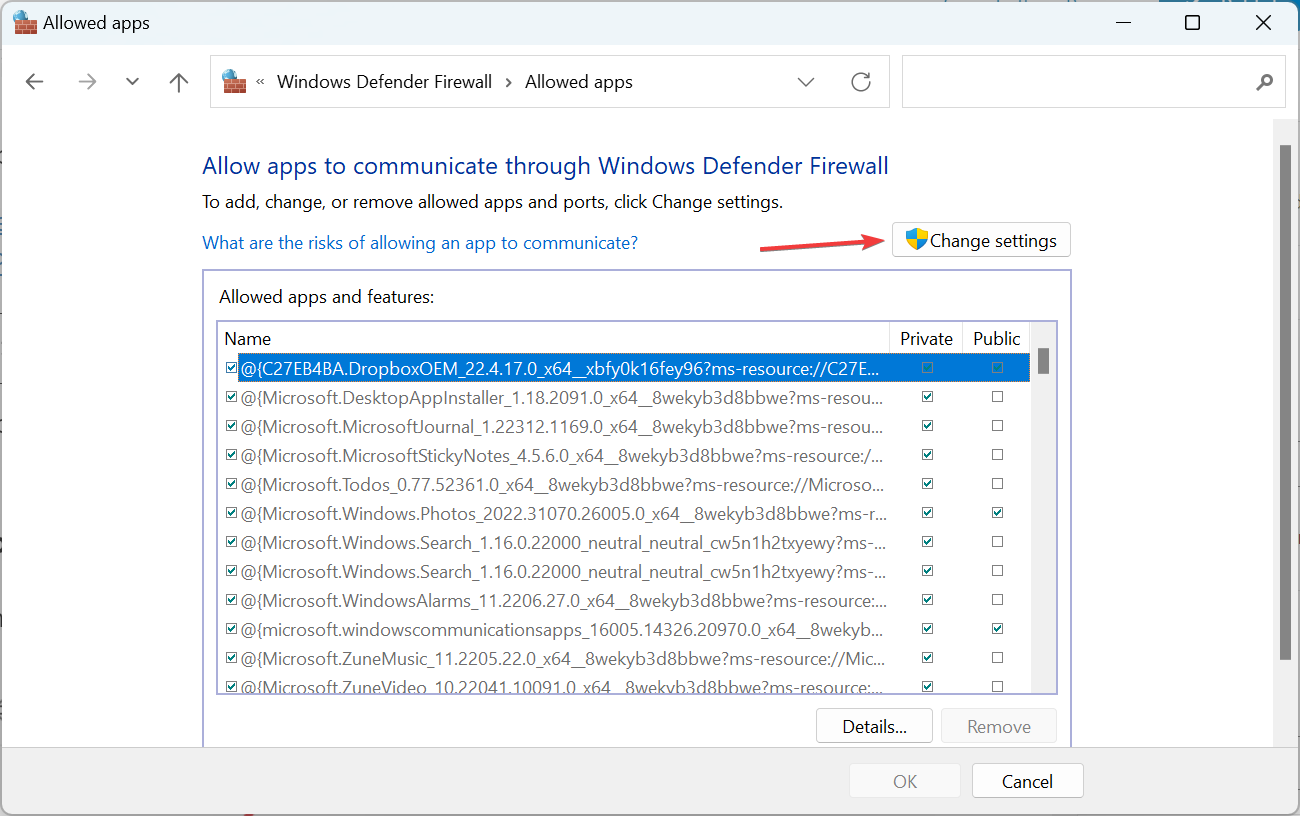Sort by the Name column header
The height and width of the screenshot is (816, 1300).
pyautogui.click(x=553, y=338)
